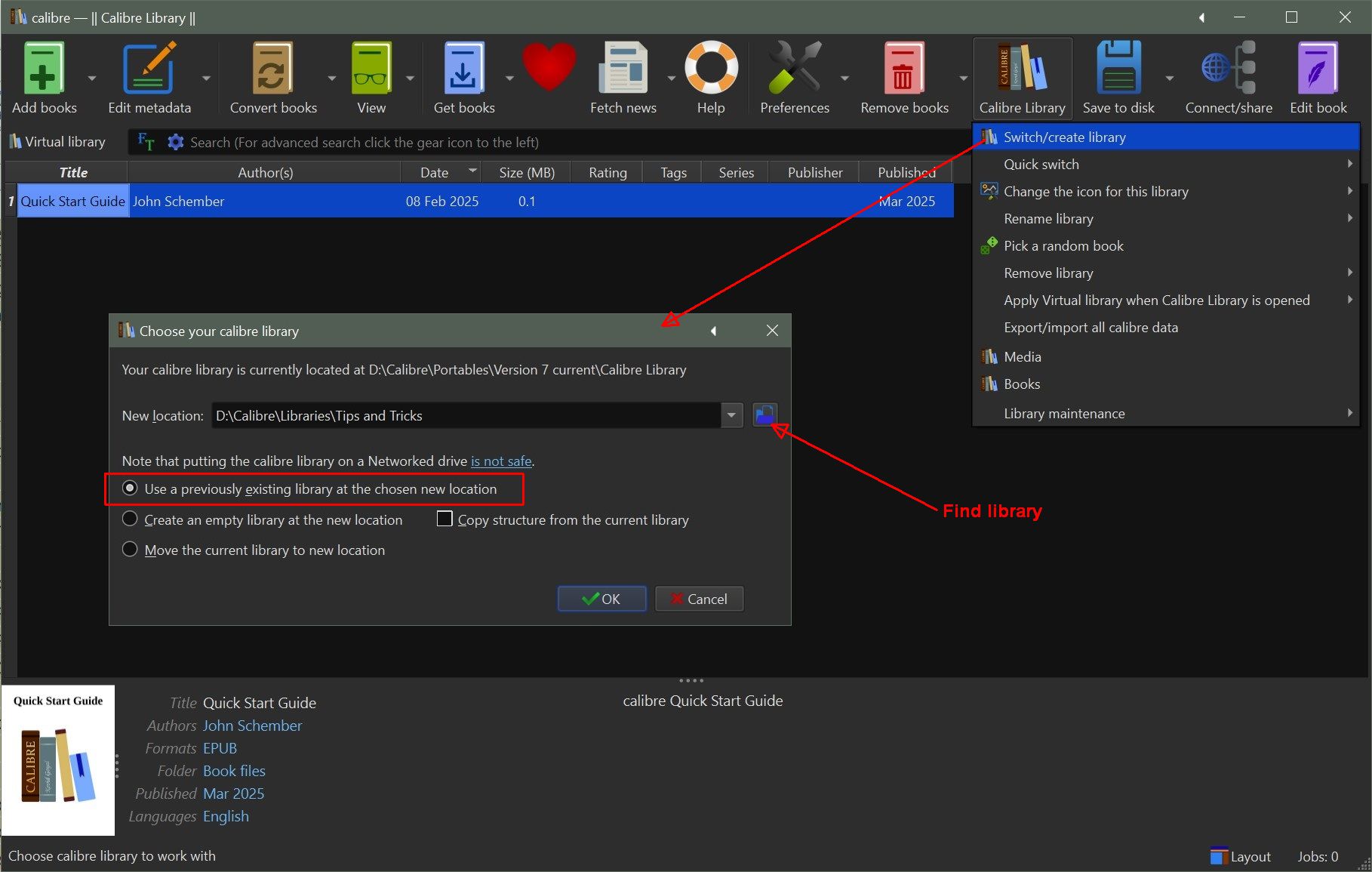Click the red heart donate icon

pos(549,68)
